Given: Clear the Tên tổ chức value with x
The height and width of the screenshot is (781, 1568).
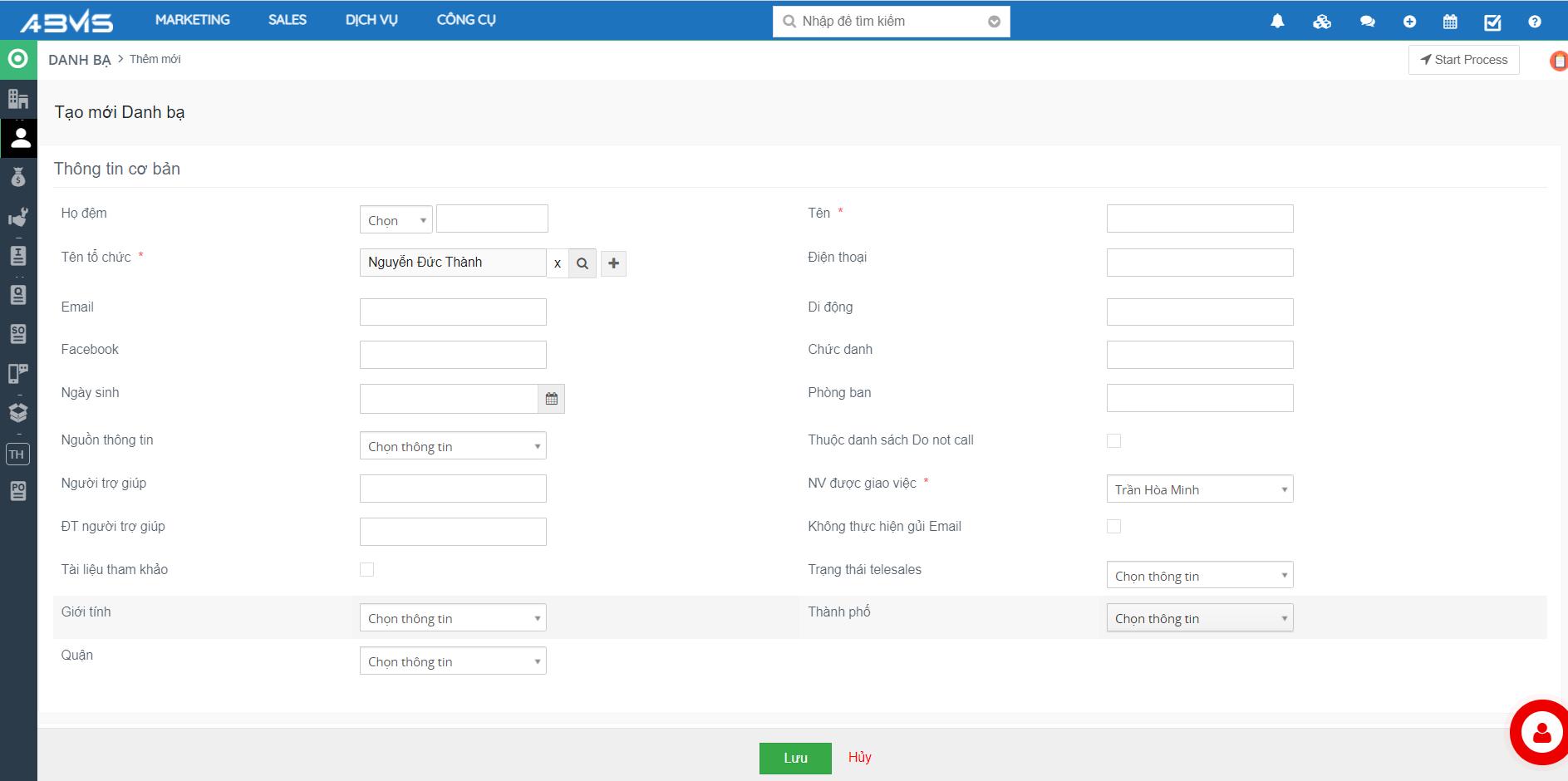Looking at the screenshot, I should tap(558, 263).
